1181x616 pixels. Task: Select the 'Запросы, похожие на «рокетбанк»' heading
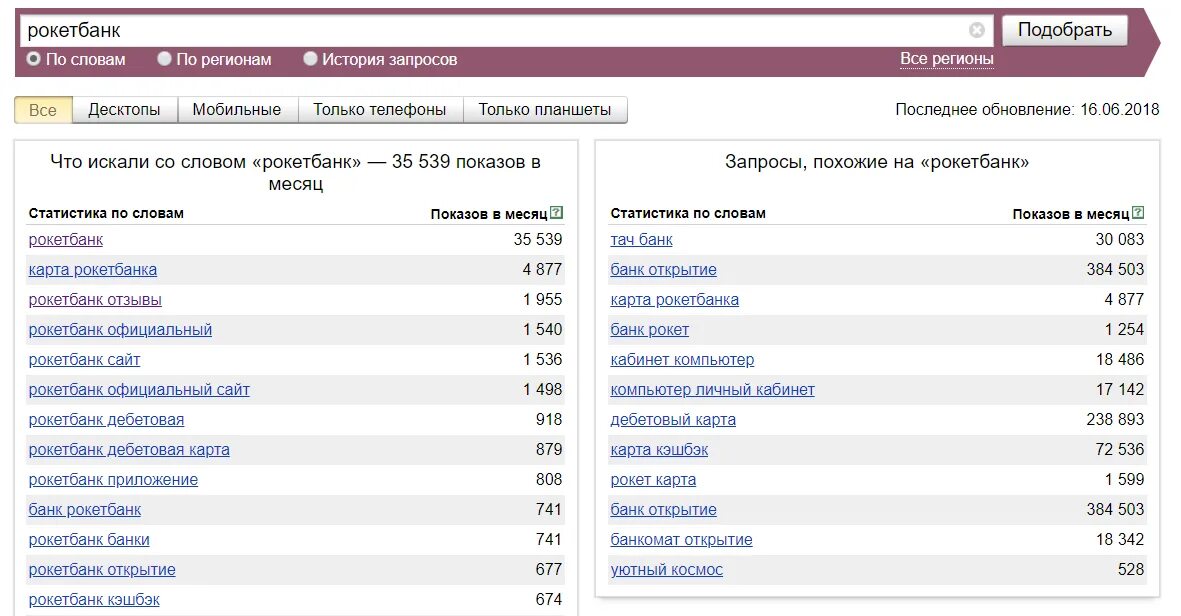[x=877, y=162]
